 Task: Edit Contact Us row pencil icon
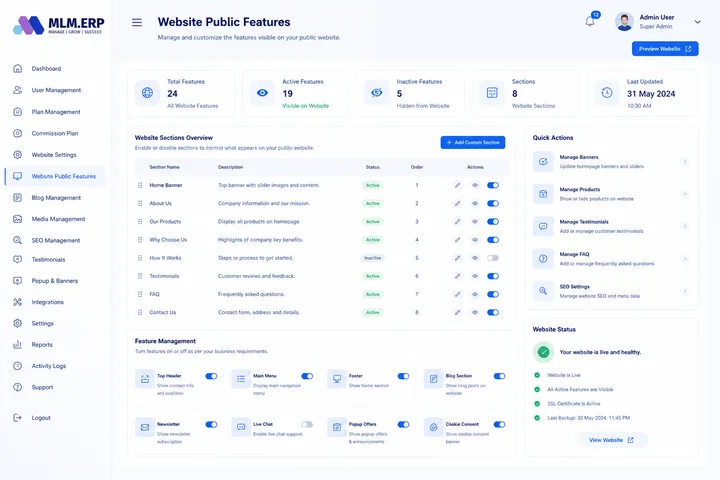click(457, 312)
